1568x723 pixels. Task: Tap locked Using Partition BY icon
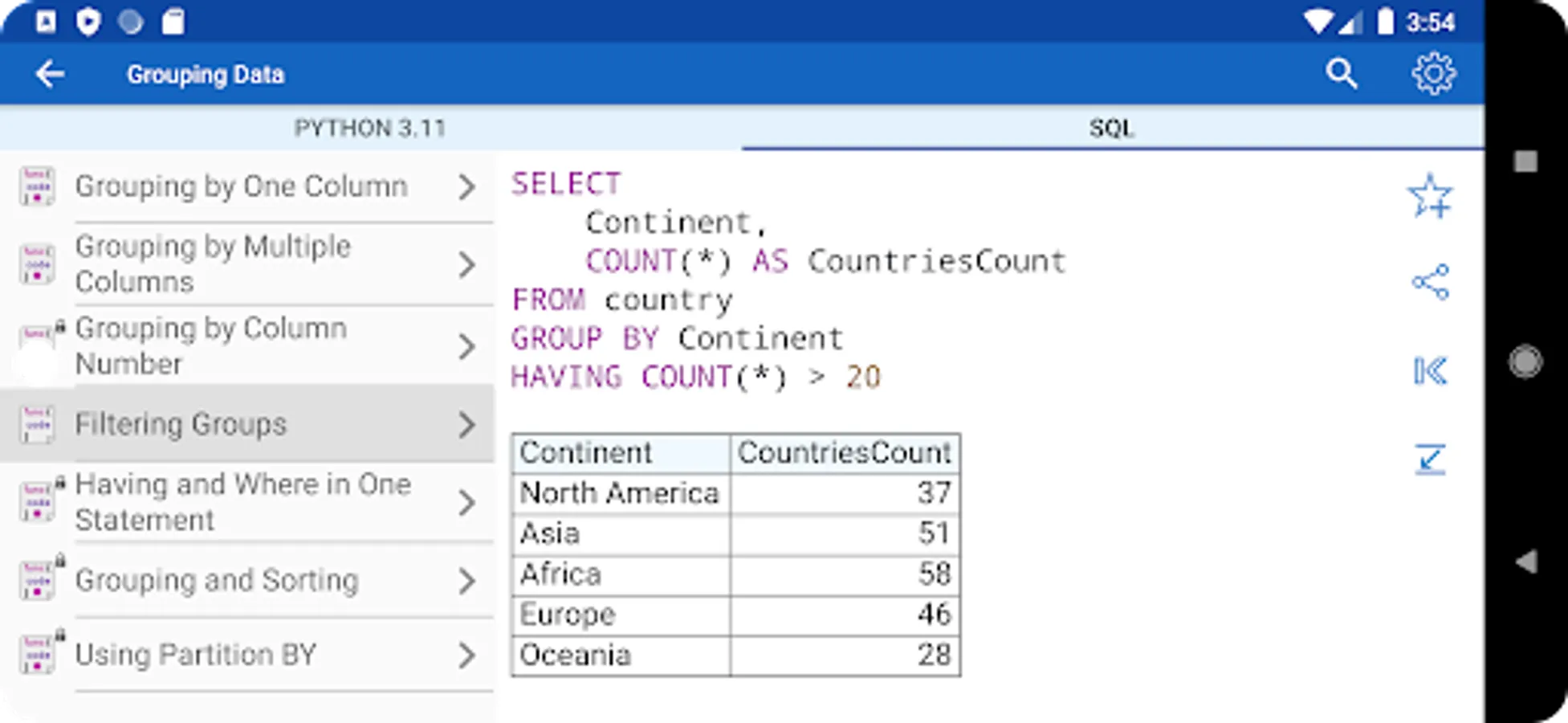[x=39, y=654]
